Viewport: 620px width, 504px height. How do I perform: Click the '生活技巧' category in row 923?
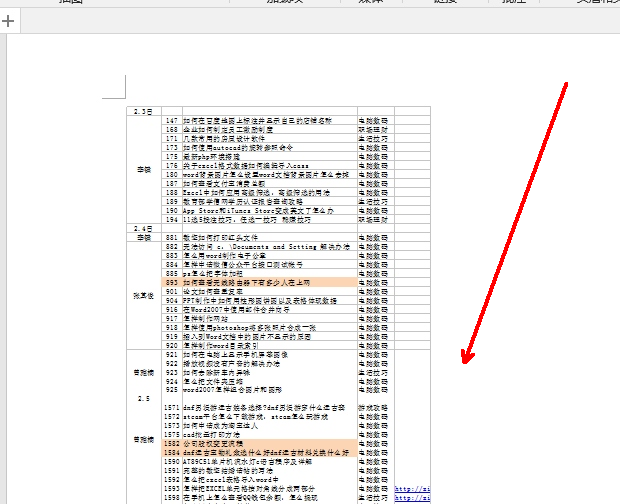coord(373,373)
